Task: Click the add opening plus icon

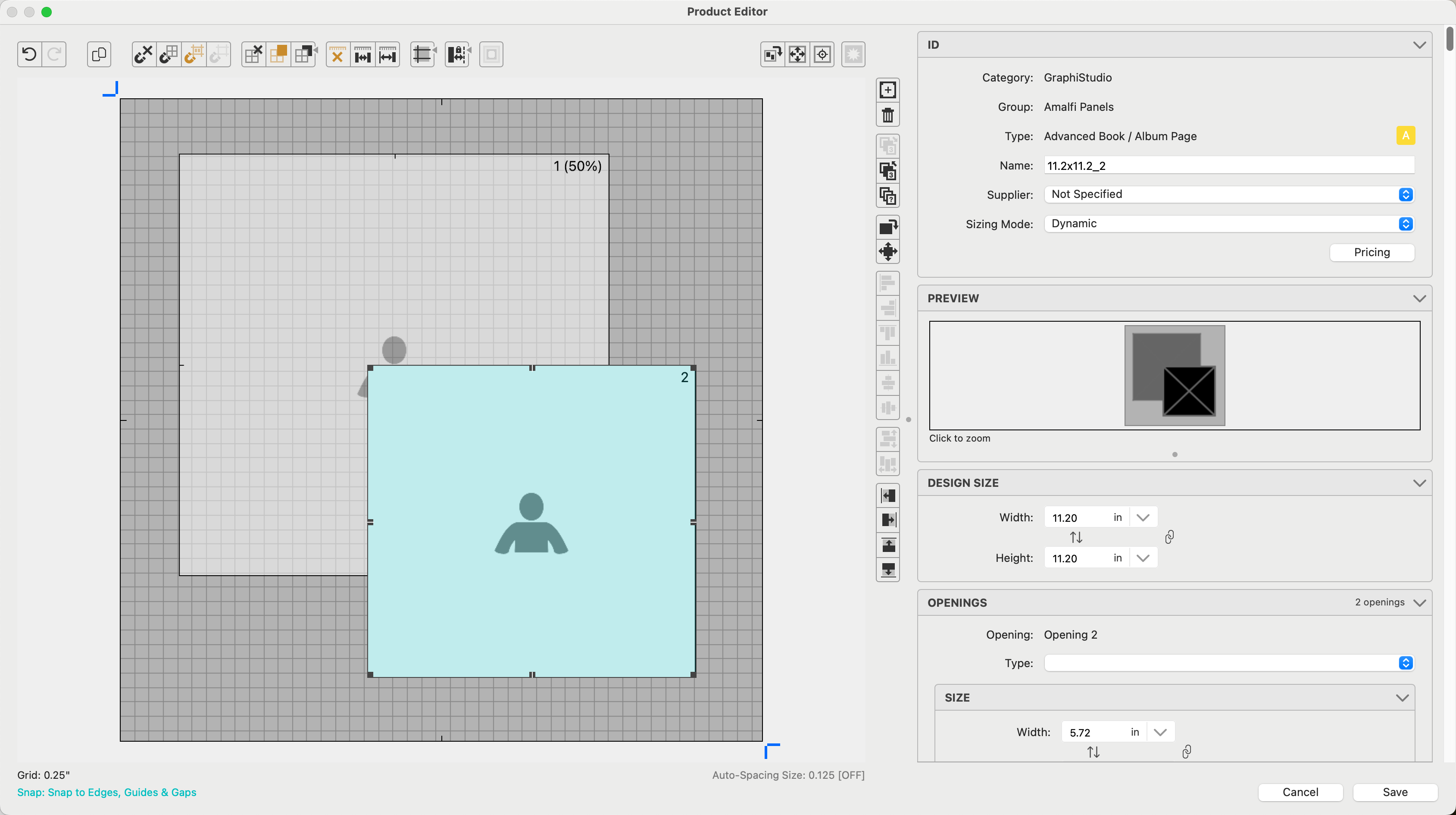Action: pos(887,90)
